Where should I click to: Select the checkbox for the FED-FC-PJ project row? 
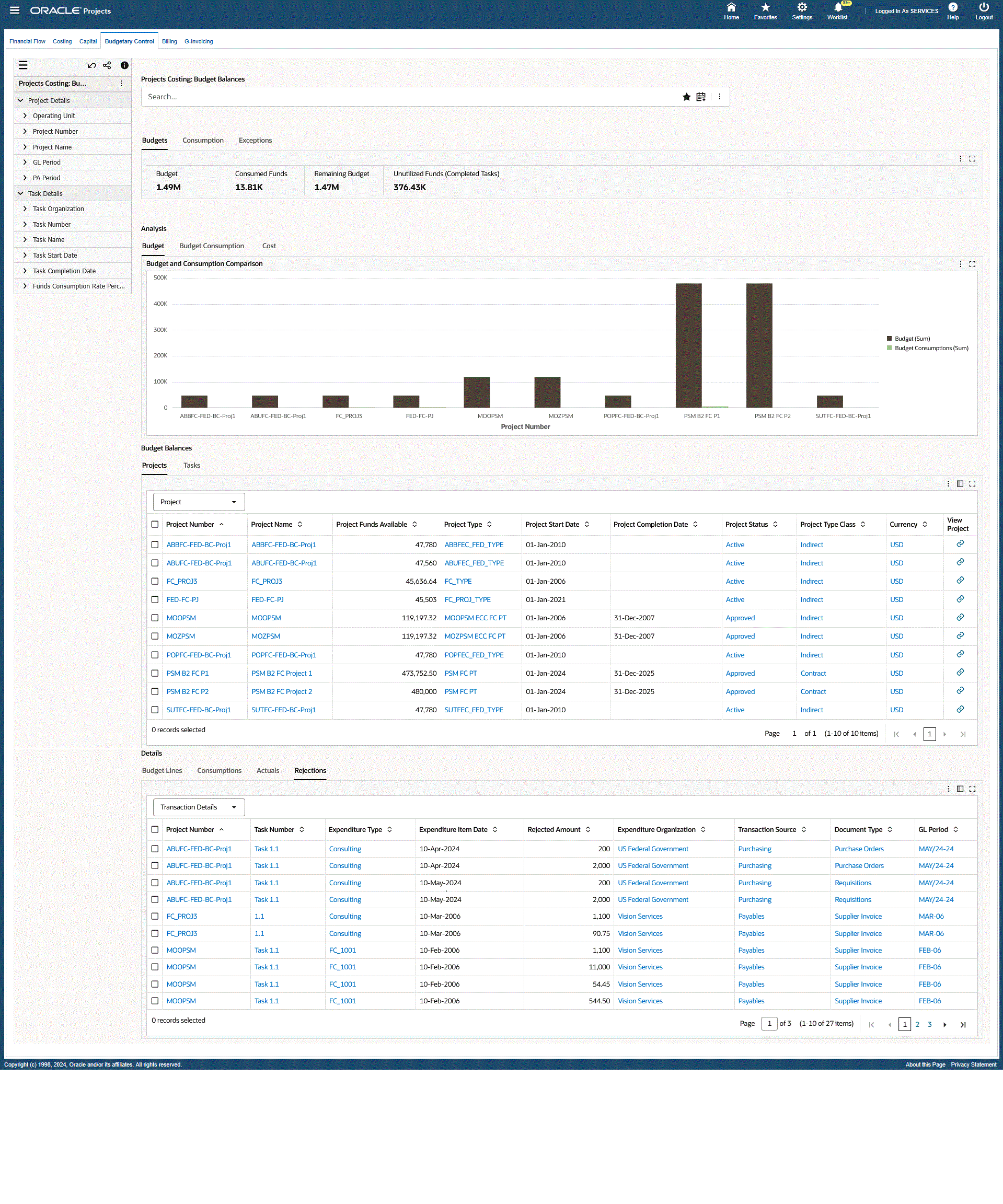(155, 600)
